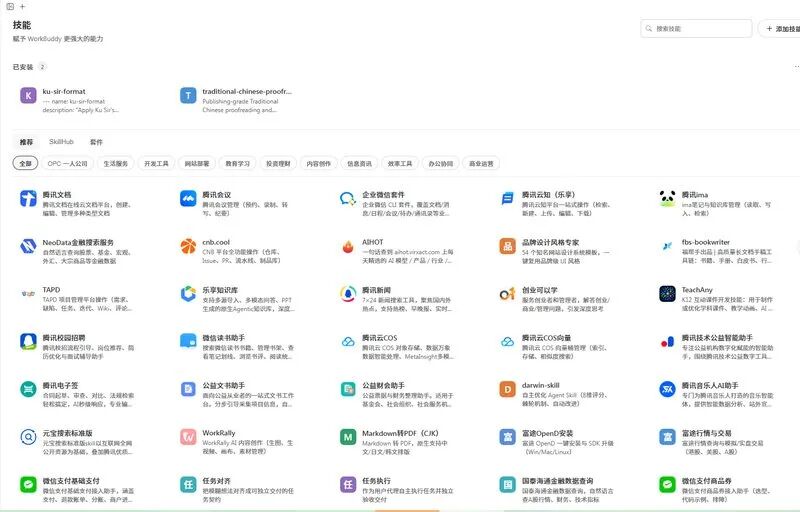This screenshot has height=512, width=800.
Task: Click the 任务对齐 teal icon
Action: click(188, 484)
